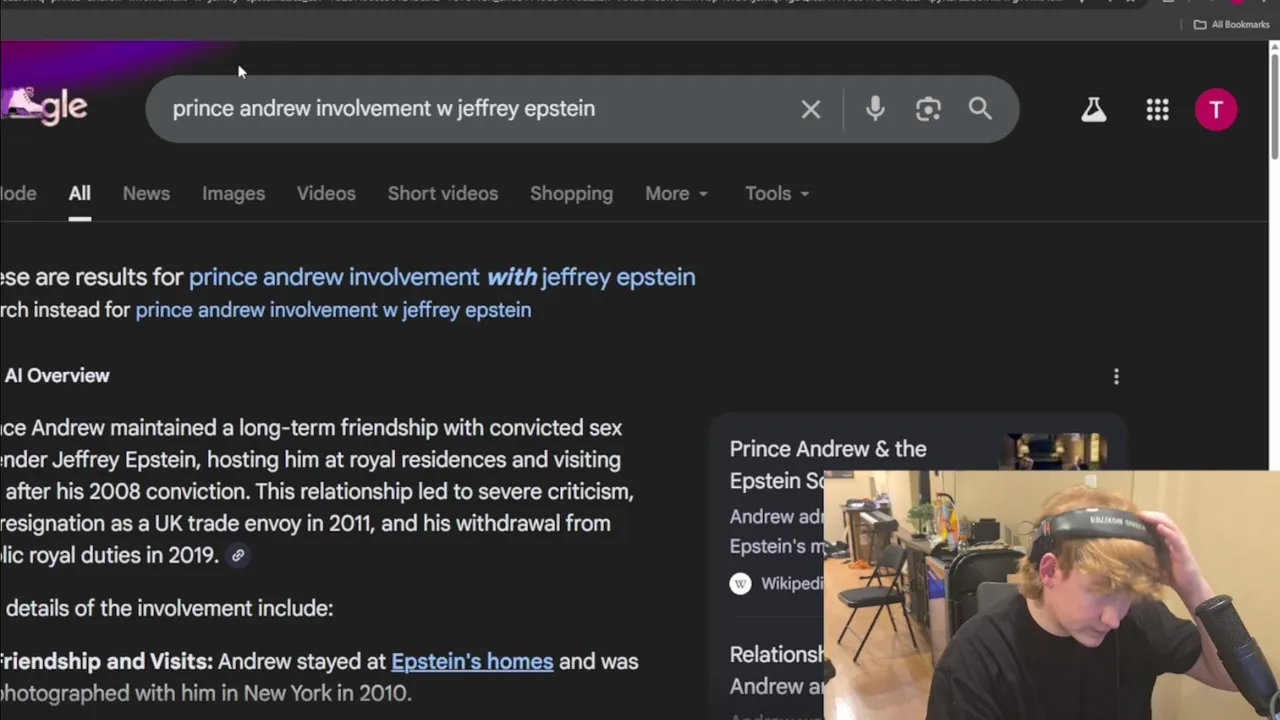Open Search Labs flask icon

pos(1094,110)
